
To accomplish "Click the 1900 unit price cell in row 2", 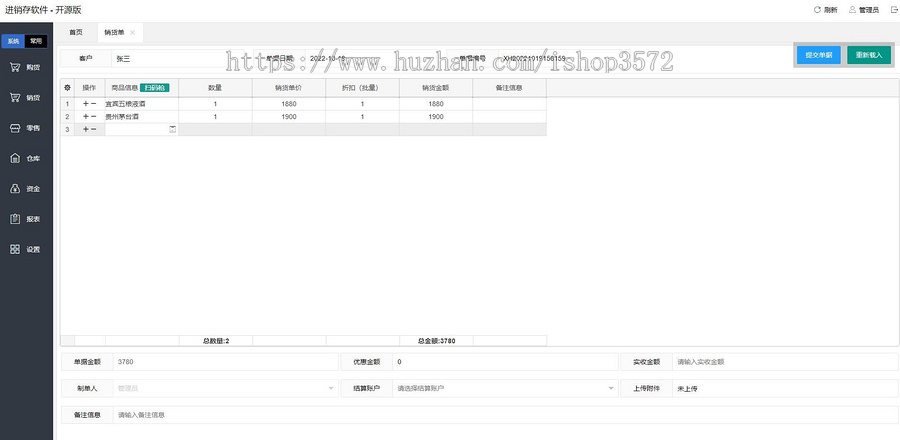I will (x=289, y=116).
